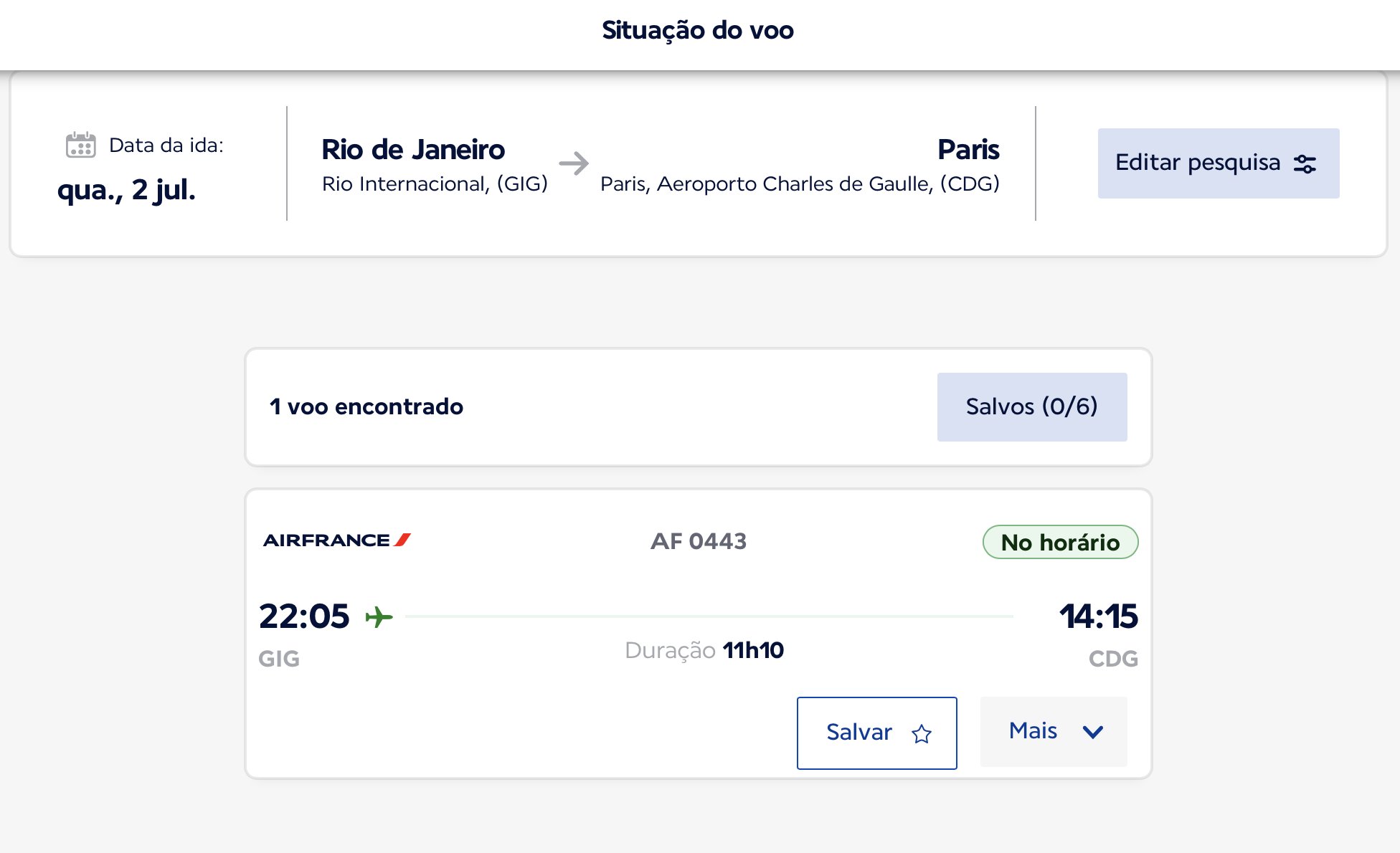
Task: Click the Air France logo
Action: pos(336,540)
